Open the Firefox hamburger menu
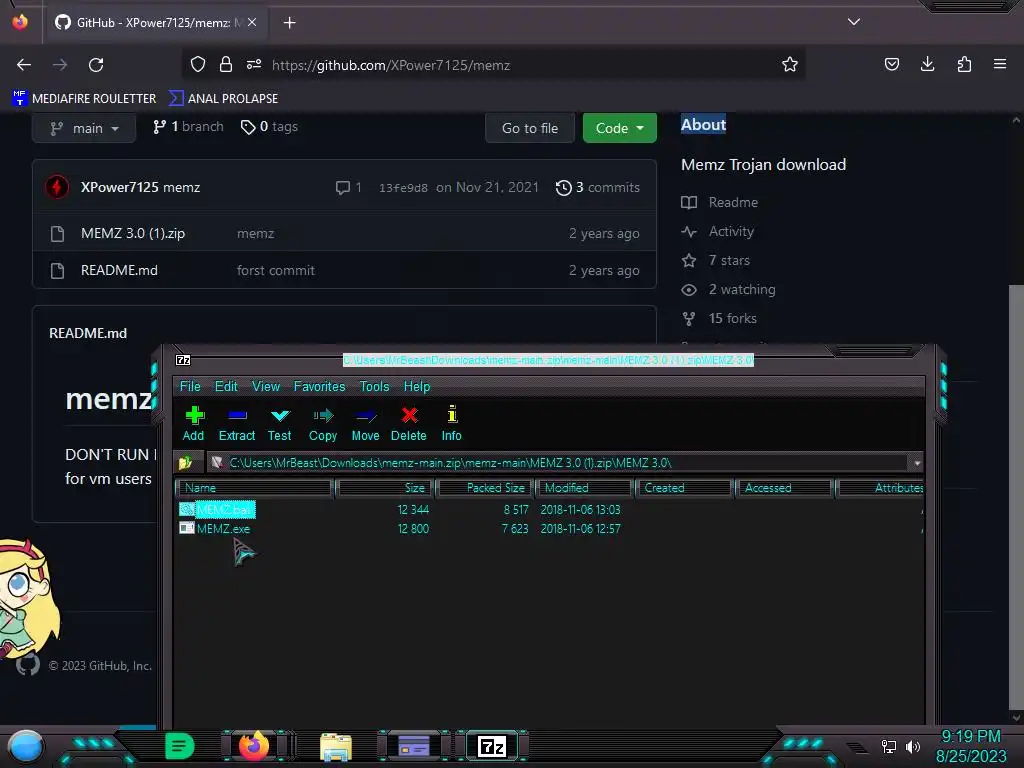The width and height of the screenshot is (1024, 768). pyautogui.click(x=1000, y=64)
